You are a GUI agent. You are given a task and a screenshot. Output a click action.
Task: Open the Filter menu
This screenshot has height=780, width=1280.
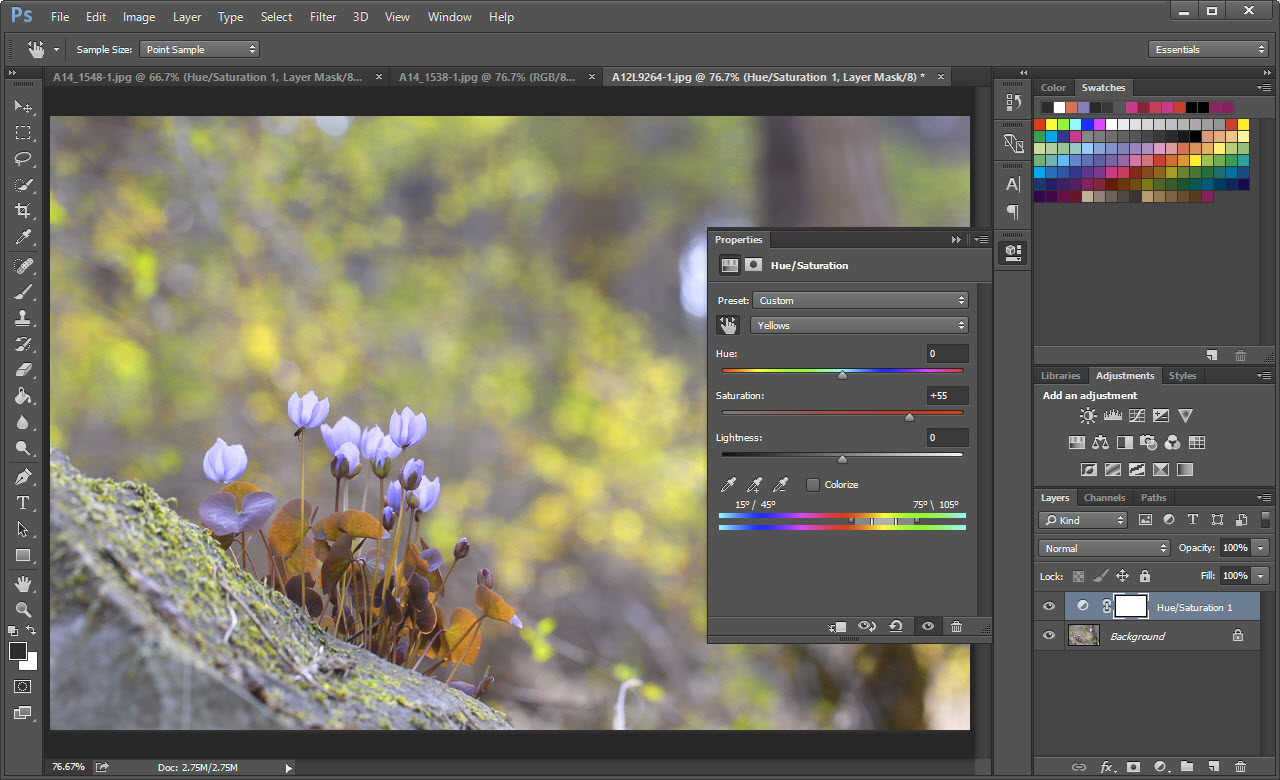(x=323, y=16)
